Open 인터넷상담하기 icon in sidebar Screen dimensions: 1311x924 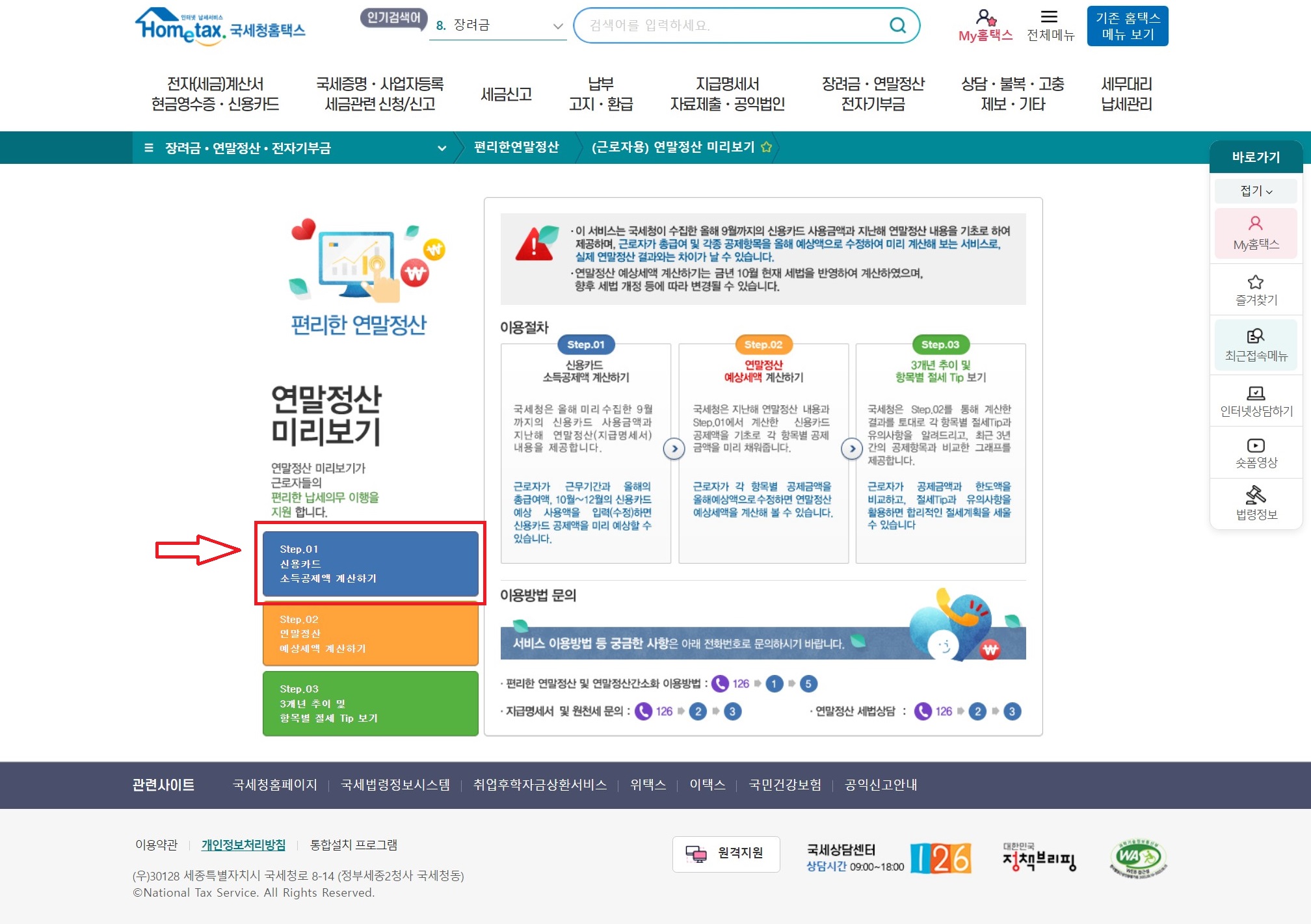click(x=1255, y=393)
